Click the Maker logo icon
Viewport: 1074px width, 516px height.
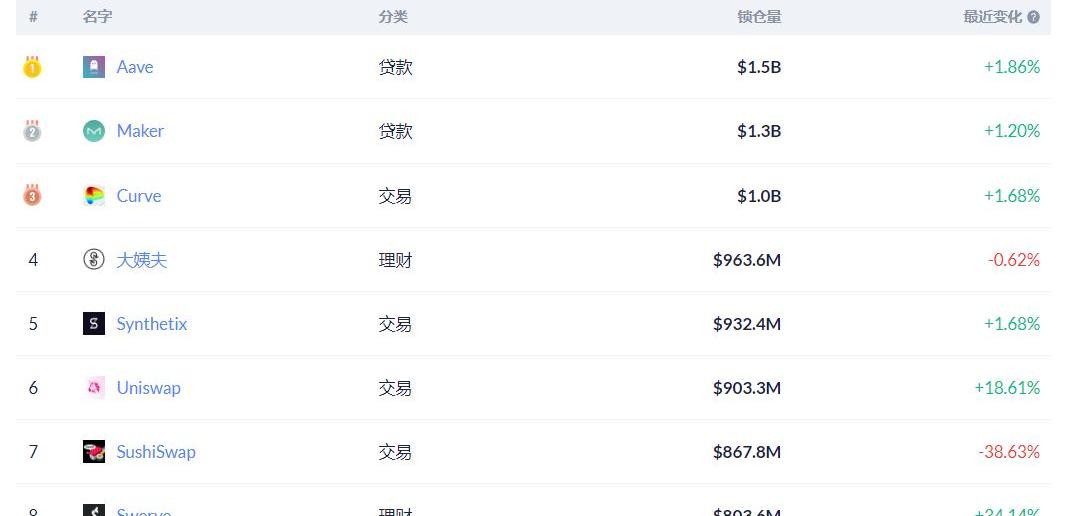(94, 131)
